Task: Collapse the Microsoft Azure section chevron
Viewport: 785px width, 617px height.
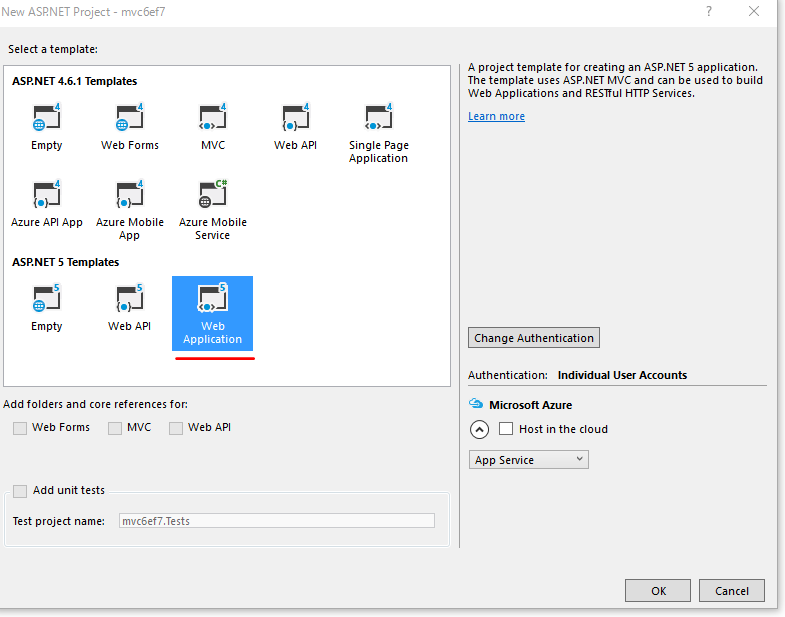Action: tap(480, 430)
